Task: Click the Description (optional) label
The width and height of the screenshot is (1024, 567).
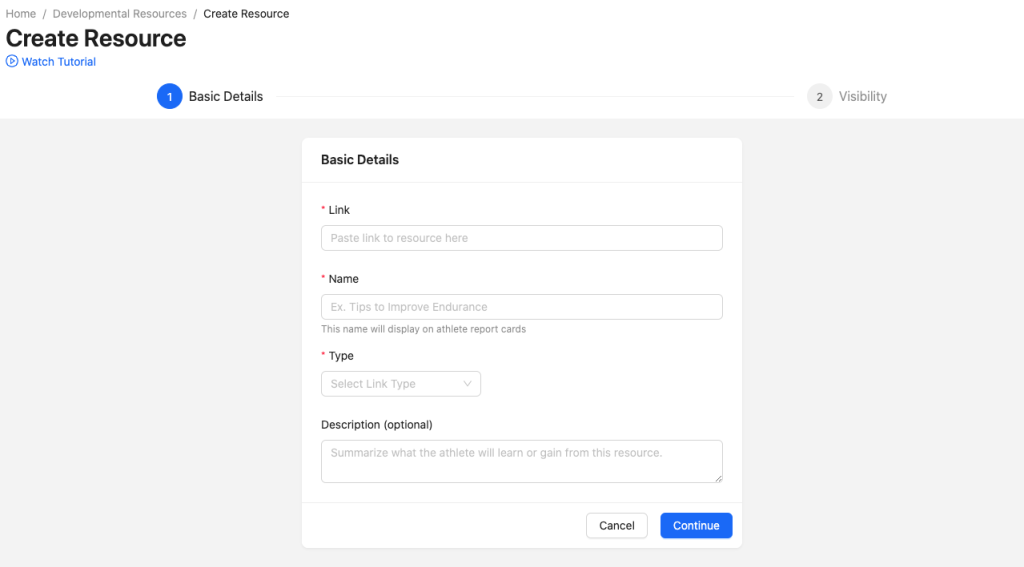Action: pos(376,425)
